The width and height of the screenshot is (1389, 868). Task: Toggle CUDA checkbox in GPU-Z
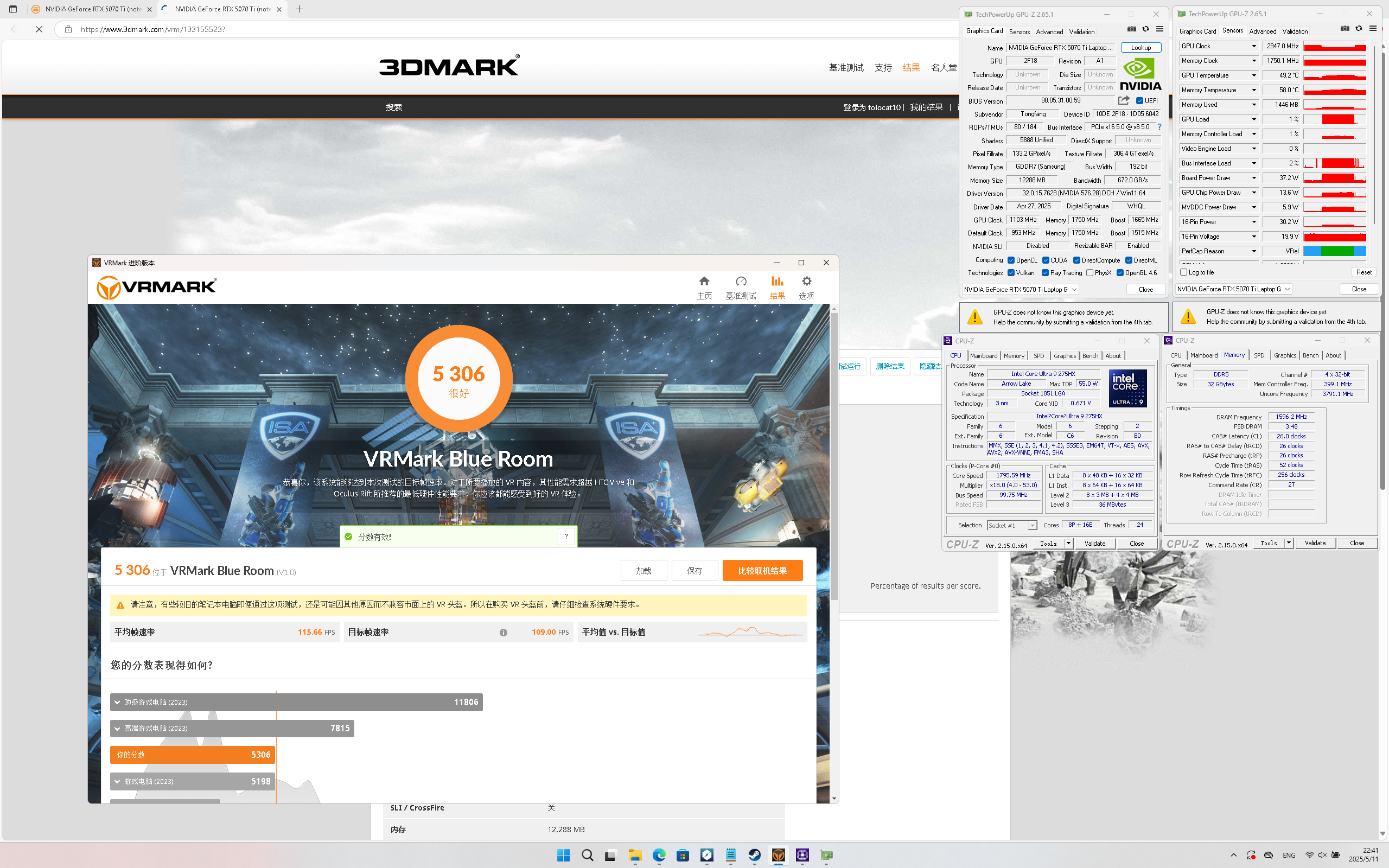click(x=1046, y=260)
